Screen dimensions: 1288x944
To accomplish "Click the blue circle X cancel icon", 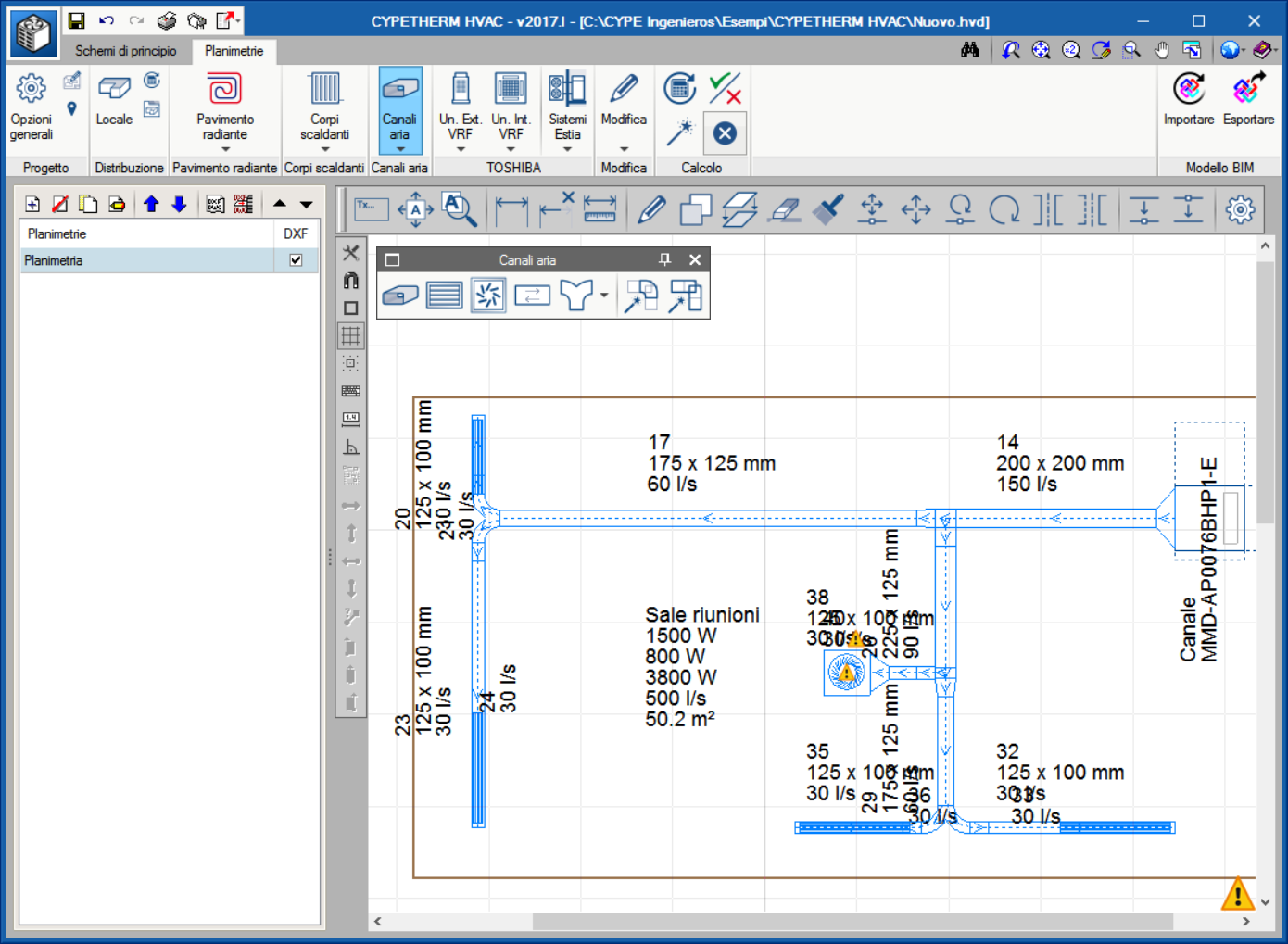I will pos(725,133).
